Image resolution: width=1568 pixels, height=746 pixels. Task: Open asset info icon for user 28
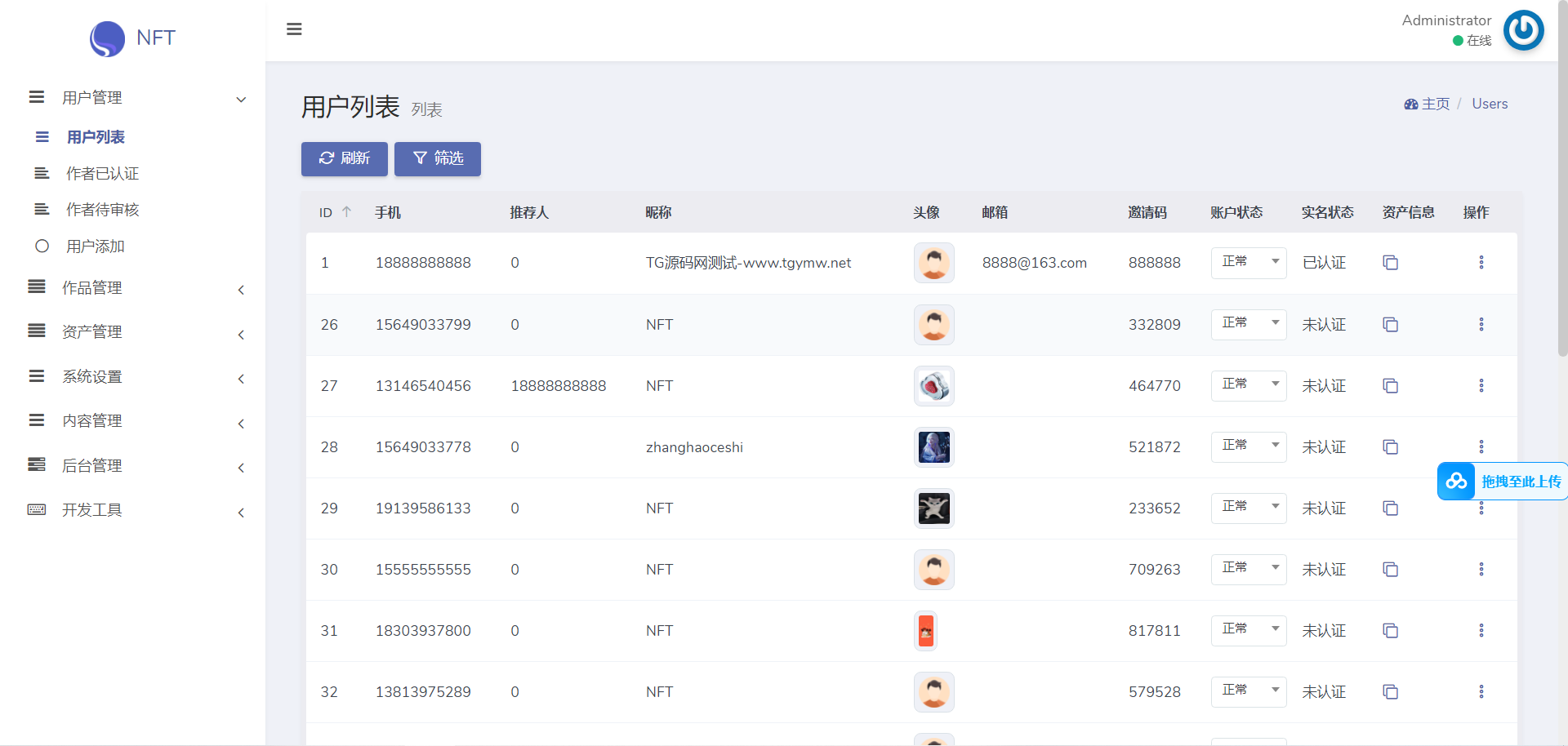pyautogui.click(x=1390, y=447)
